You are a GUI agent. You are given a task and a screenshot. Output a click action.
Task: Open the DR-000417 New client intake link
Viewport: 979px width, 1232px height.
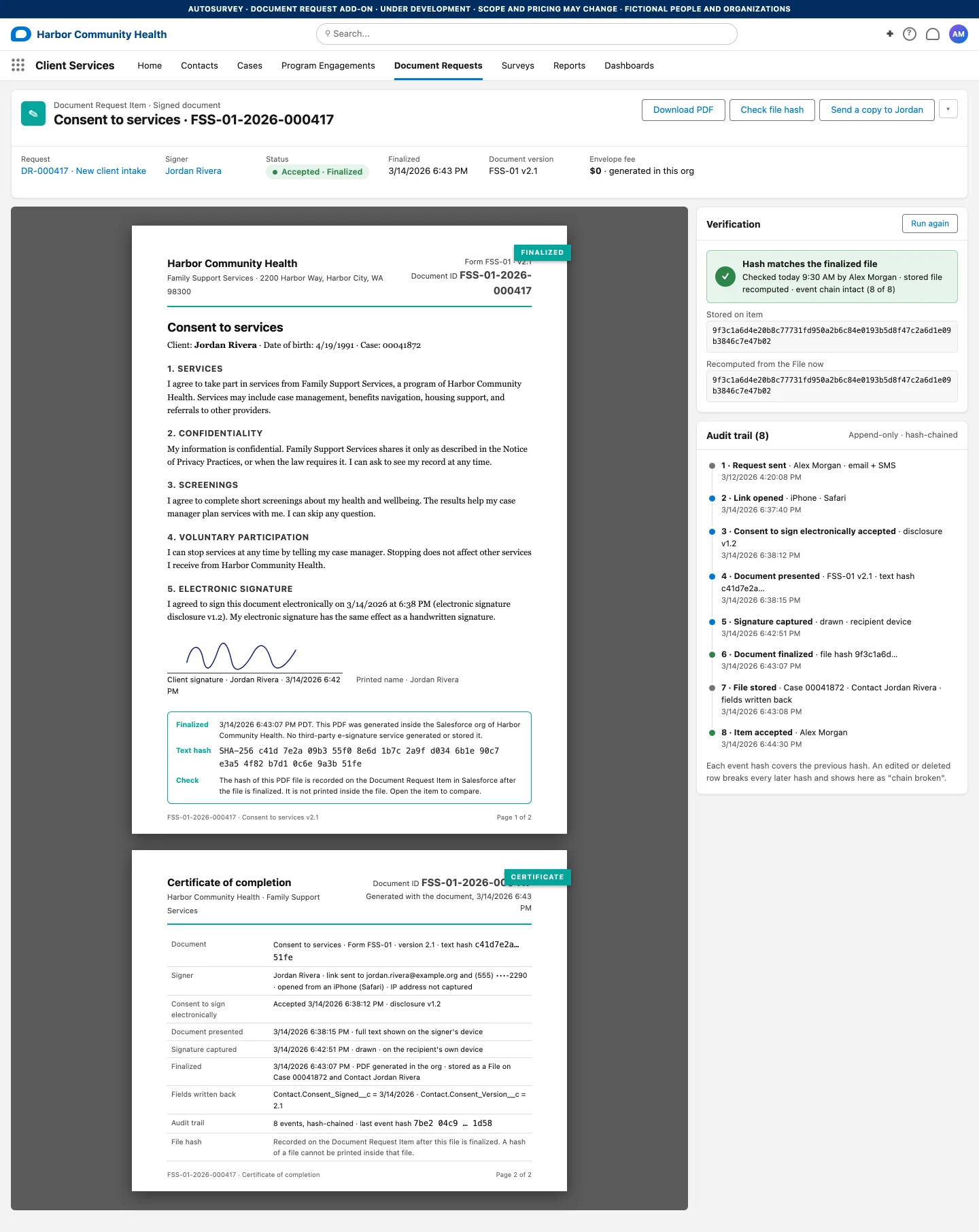click(84, 171)
